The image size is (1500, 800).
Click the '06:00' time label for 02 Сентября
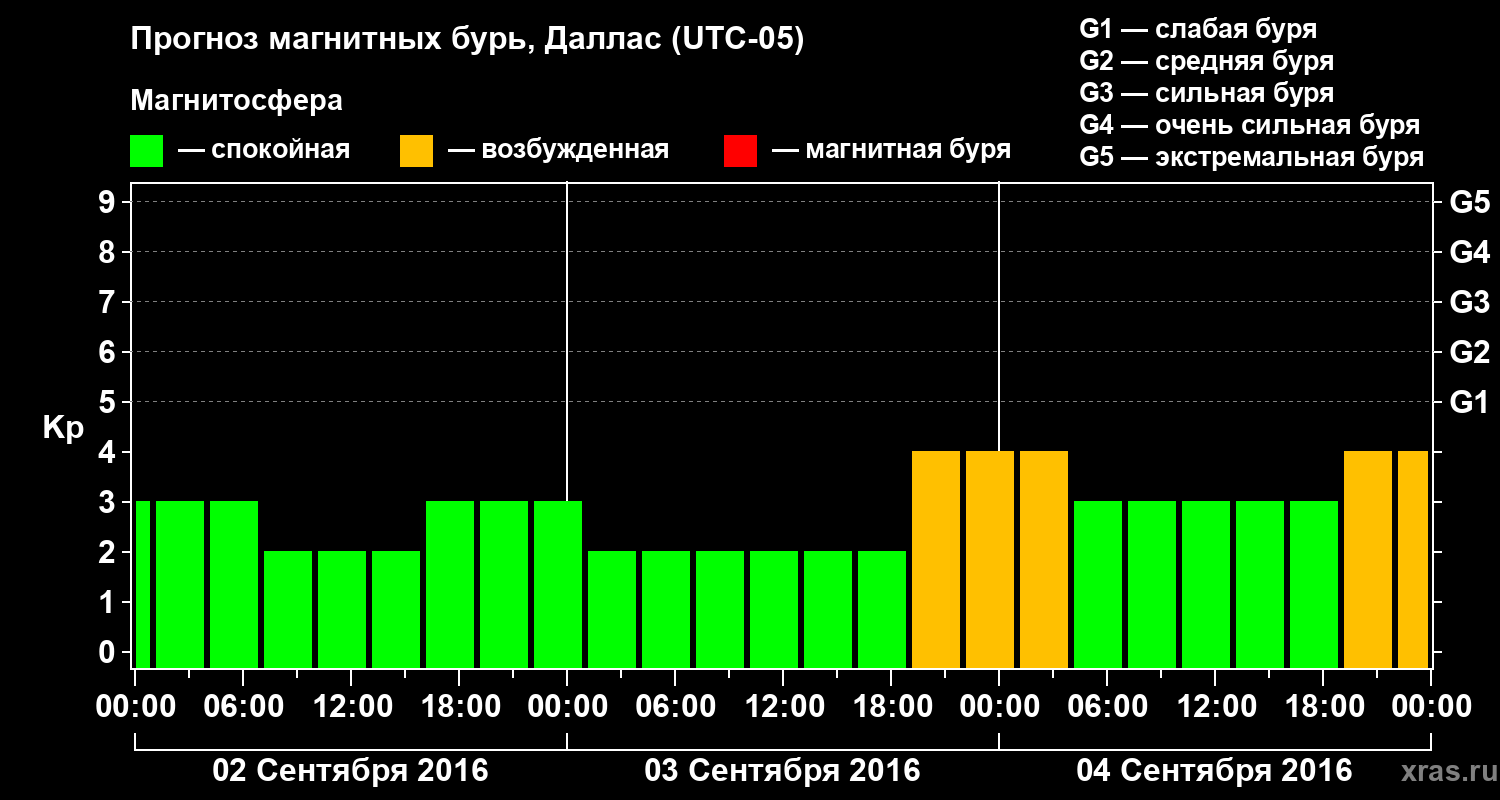tap(243, 707)
